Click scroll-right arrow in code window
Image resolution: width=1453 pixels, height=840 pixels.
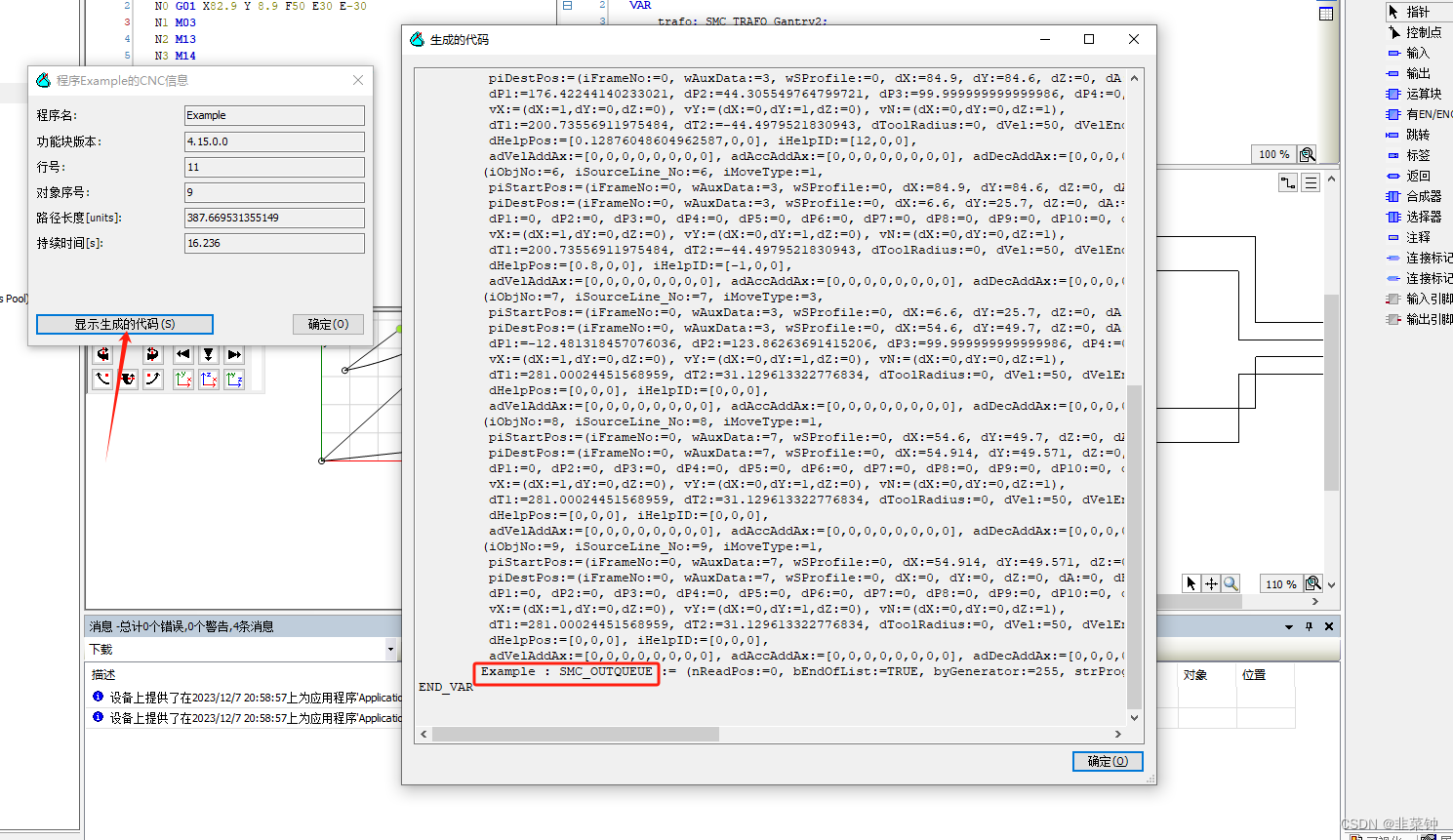point(1118,734)
